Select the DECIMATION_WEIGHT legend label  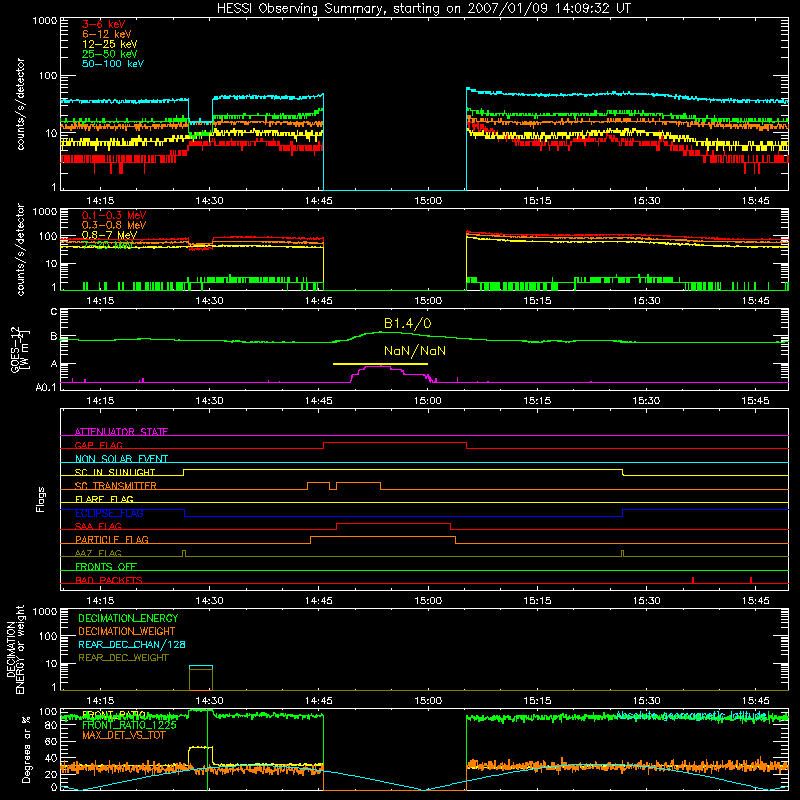click(x=127, y=632)
